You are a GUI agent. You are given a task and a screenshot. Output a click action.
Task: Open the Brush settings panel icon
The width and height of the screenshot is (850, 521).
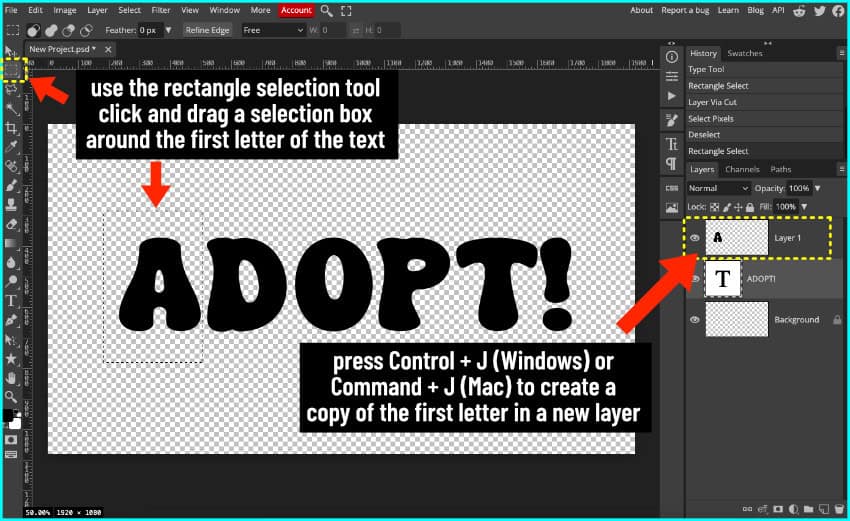coord(672,120)
